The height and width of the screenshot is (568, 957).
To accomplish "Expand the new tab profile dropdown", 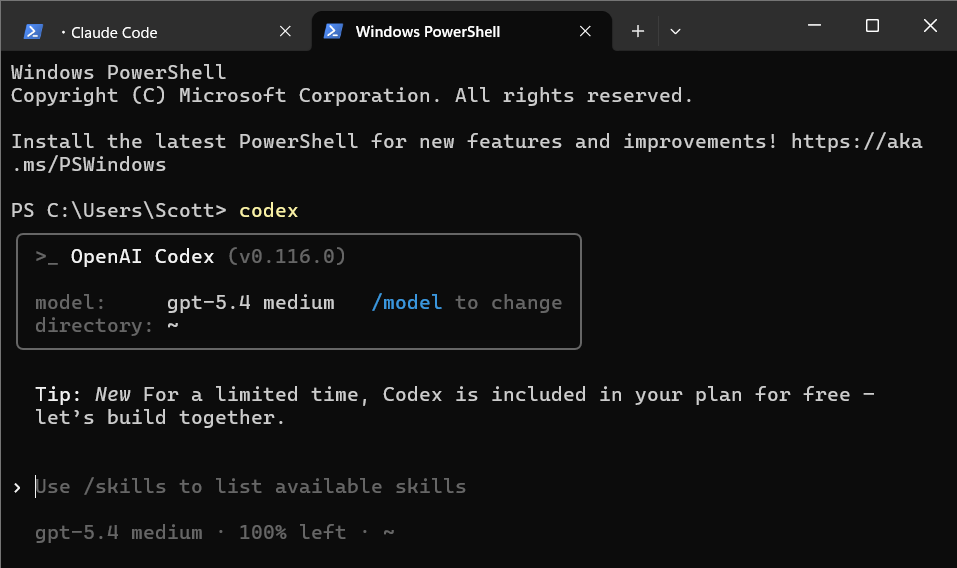I will coord(675,31).
